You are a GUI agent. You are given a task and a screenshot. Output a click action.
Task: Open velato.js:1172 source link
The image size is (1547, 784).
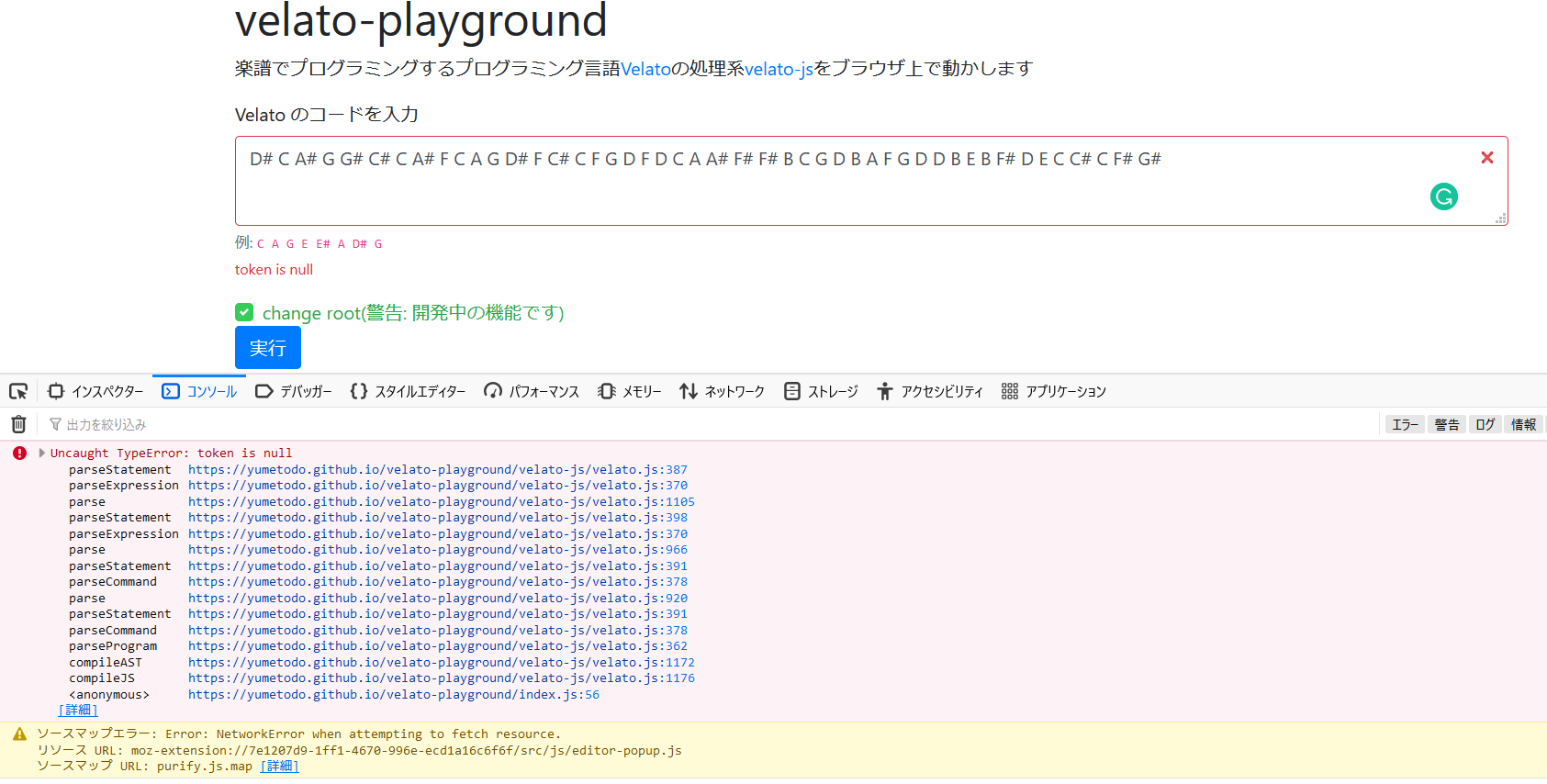click(x=442, y=663)
